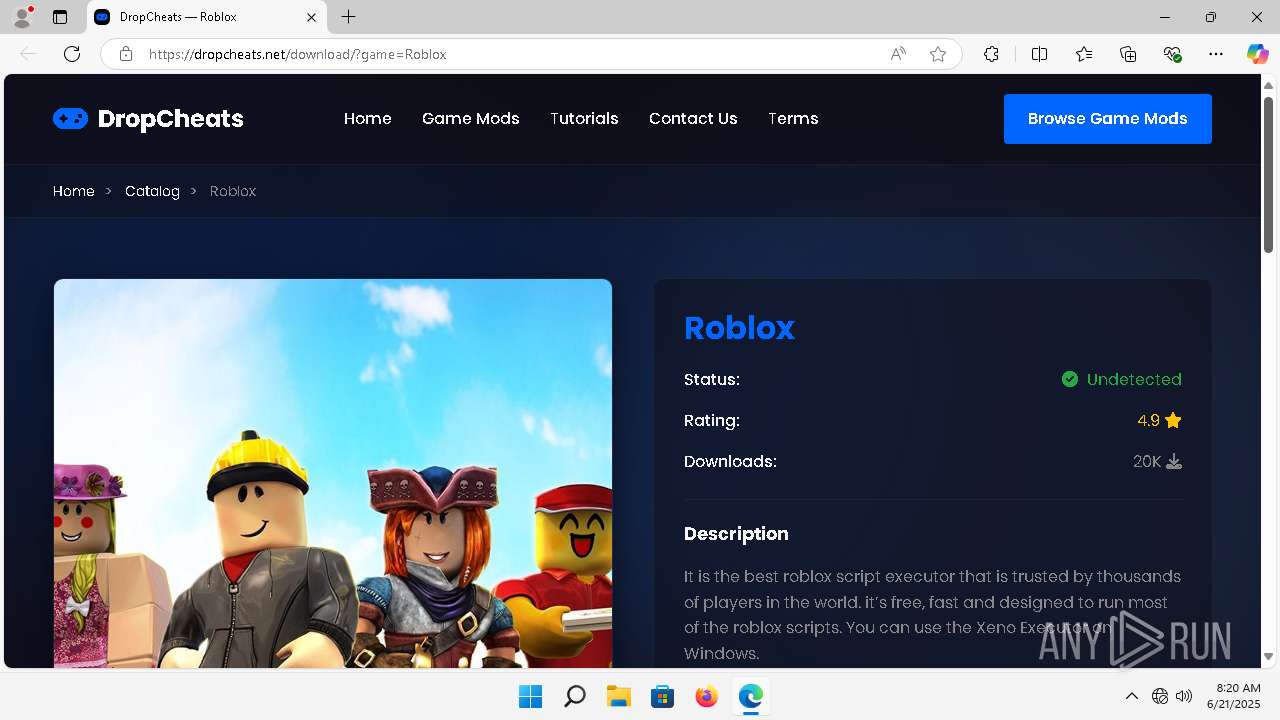Click scrollbar down arrow
Viewport: 1280px width, 720px height.
[x=1268, y=657]
